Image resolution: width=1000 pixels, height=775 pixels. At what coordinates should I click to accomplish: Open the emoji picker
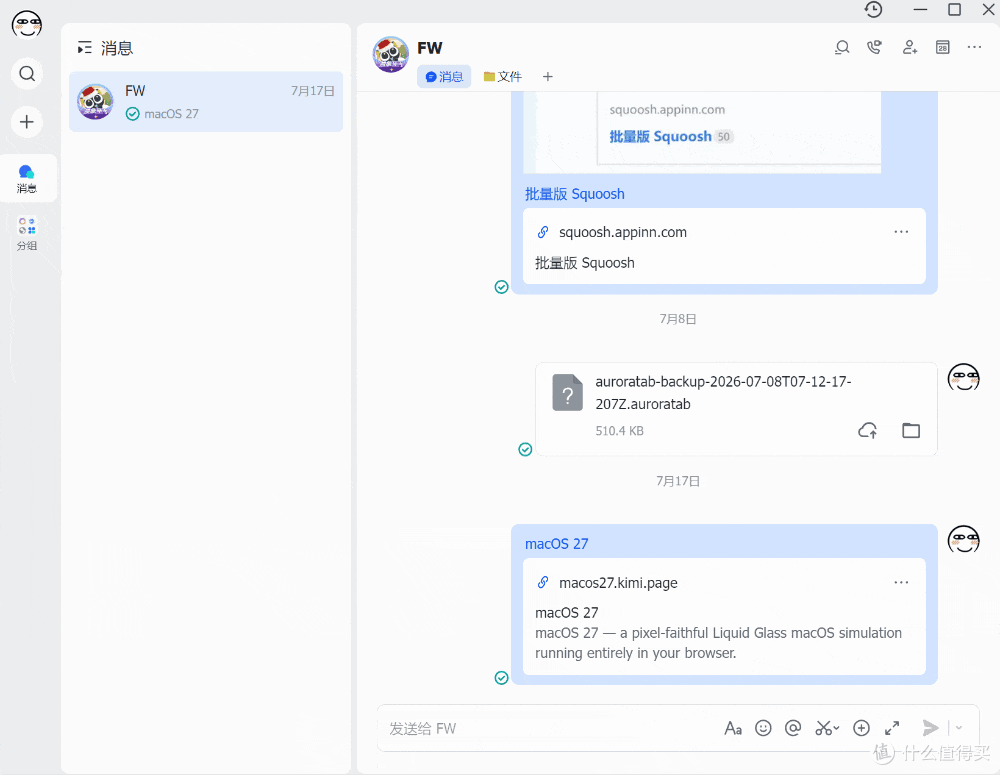point(763,728)
